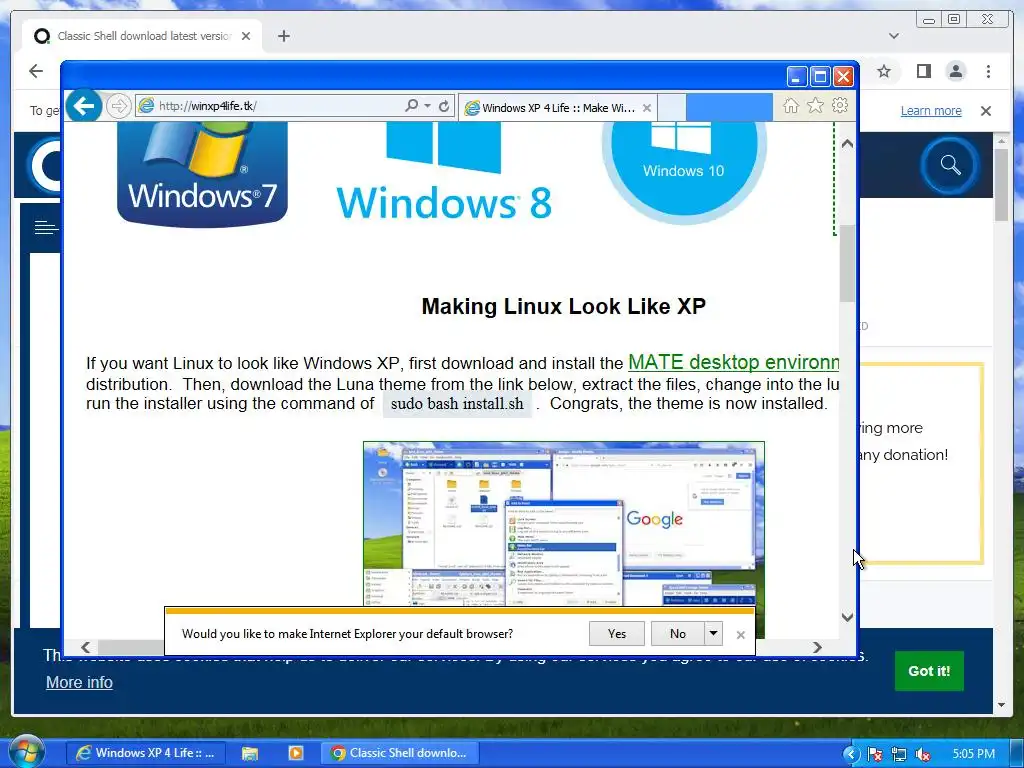Viewport: 1024px width, 768px height.
Task: Open IE Favorites star icon
Action: pos(815,106)
